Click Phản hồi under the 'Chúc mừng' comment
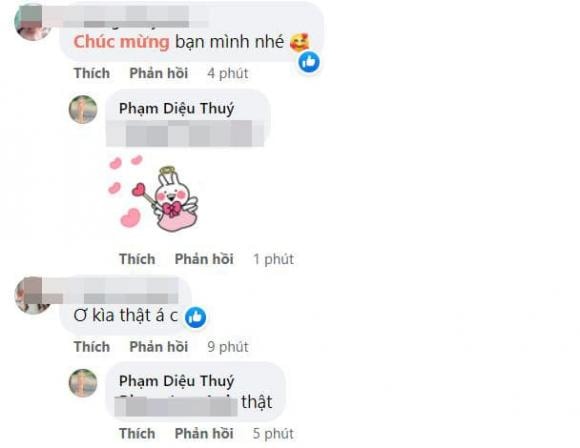Viewport: 580px width, 448px height. coord(159,73)
